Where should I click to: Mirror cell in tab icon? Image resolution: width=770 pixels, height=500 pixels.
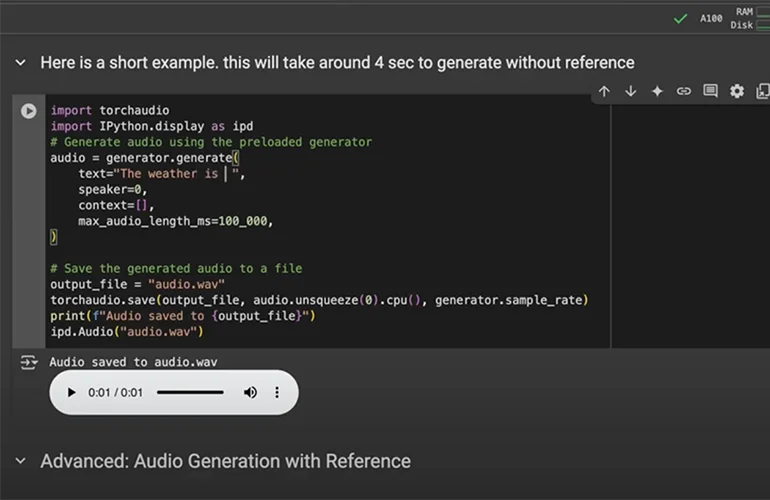[761, 91]
